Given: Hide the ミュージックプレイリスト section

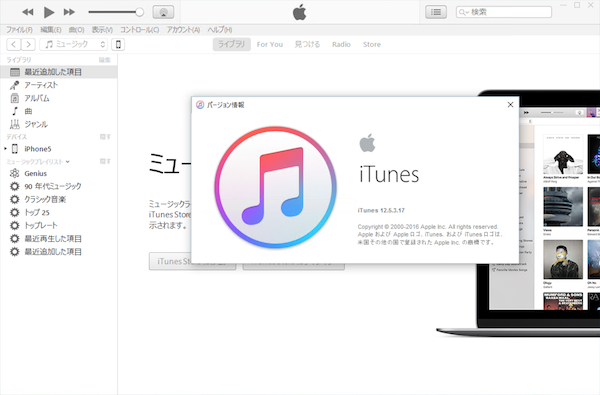Looking at the screenshot, I should click(x=105, y=161).
